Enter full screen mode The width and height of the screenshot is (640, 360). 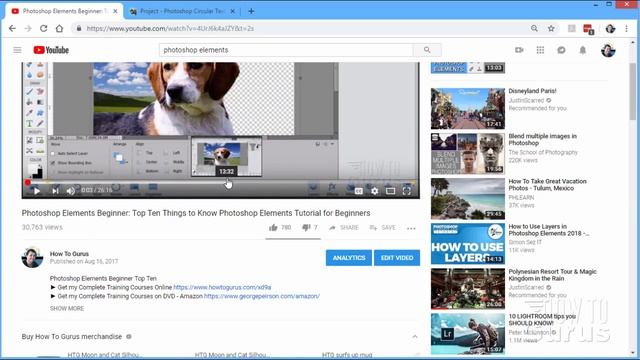(x=407, y=191)
